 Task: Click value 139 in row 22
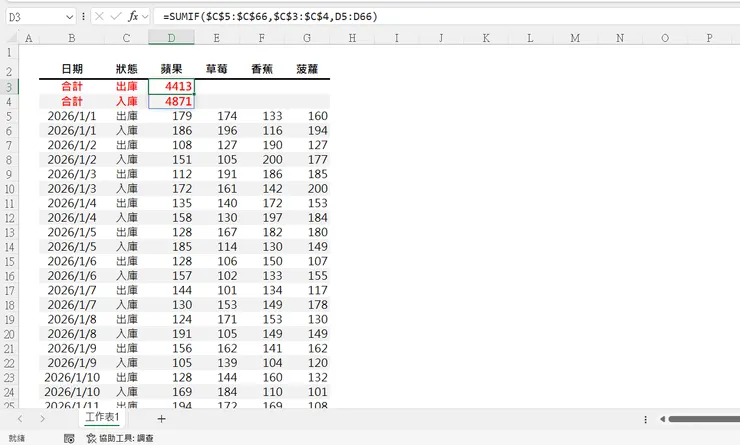tap(216, 363)
